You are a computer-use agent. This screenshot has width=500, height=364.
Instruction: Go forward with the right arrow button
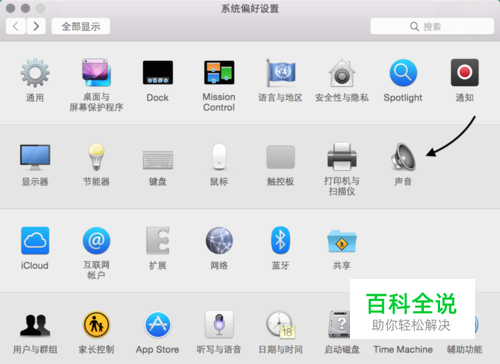[x=36, y=26]
